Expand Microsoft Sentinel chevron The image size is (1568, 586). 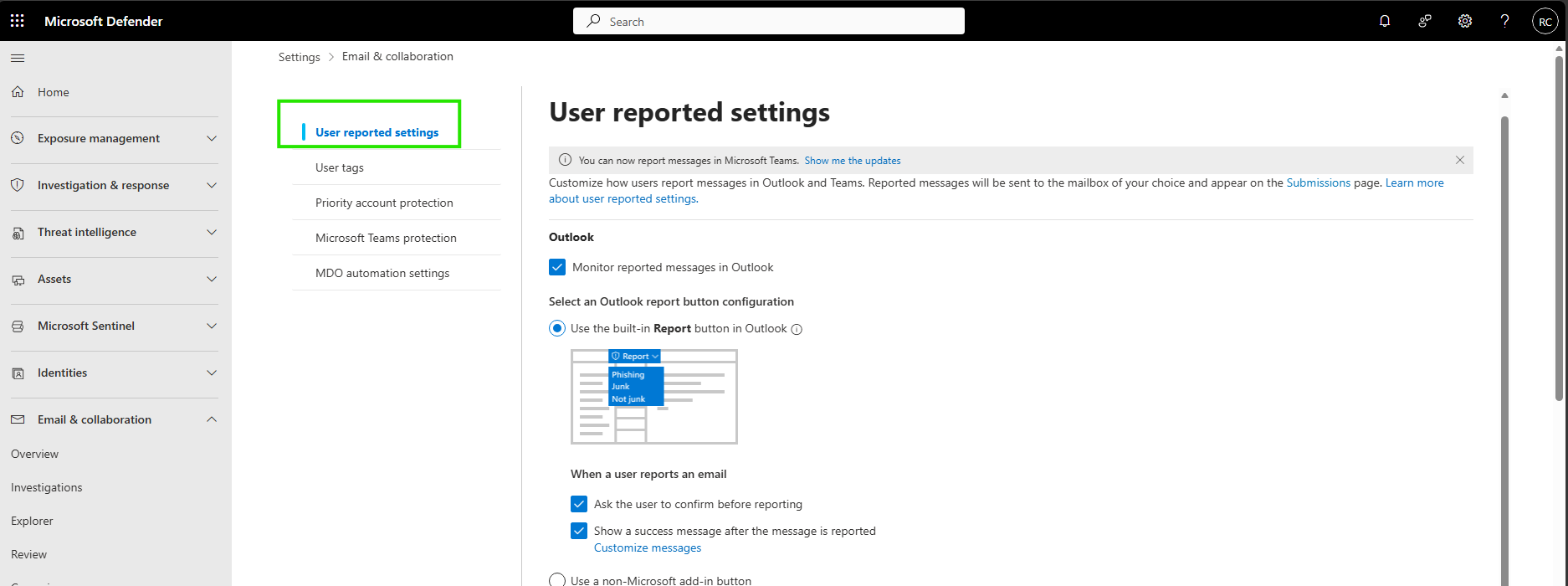click(x=212, y=326)
